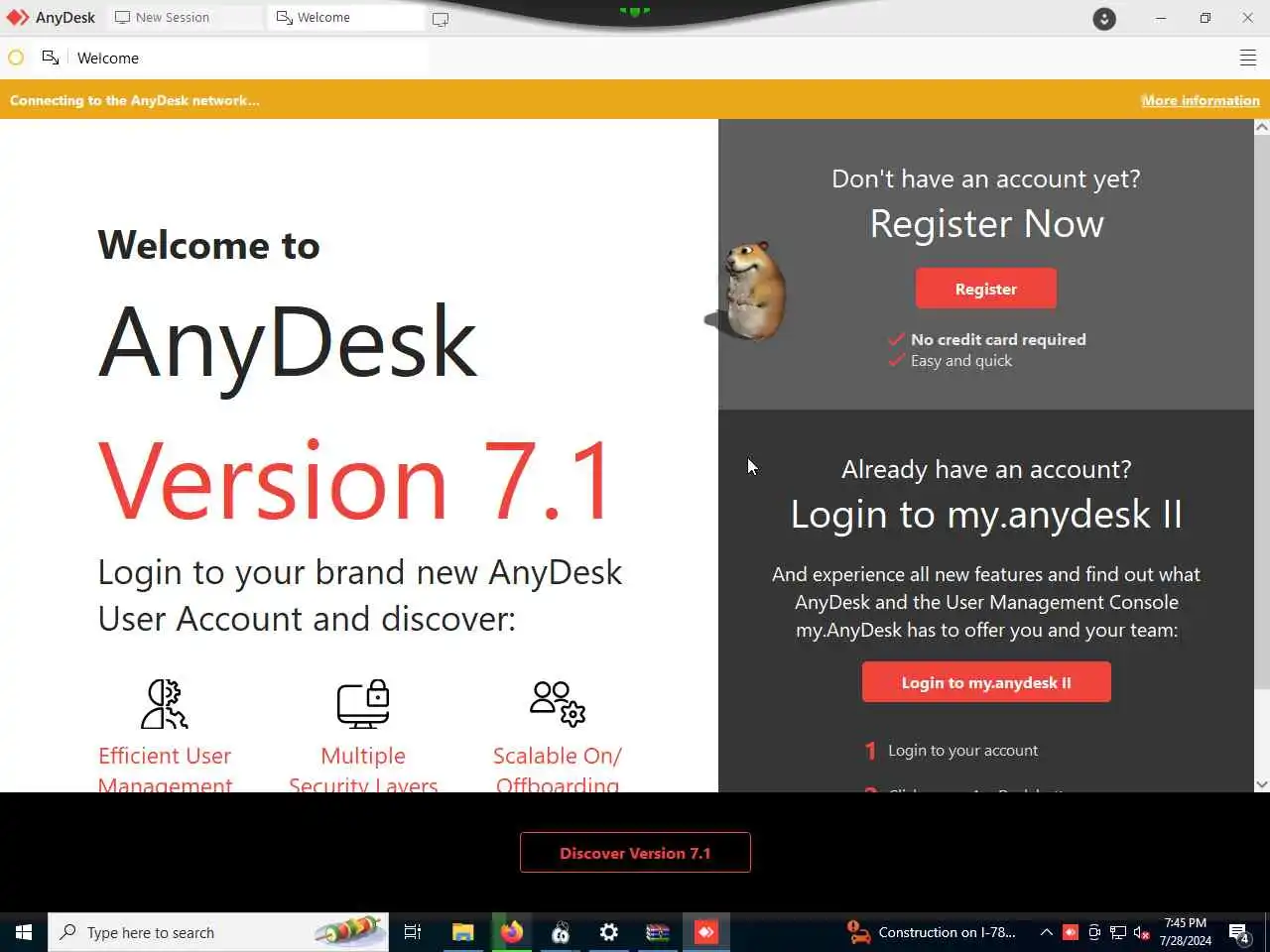Open the hamburger main menu
Viewport: 1270px width, 952px height.
[x=1248, y=58]
